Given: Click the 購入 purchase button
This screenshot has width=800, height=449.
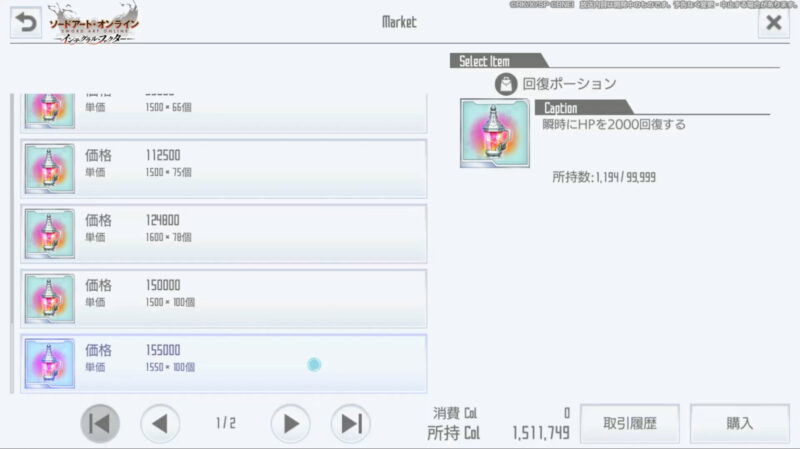Looking at the screenshot, I should pyautogui.click(x=739, y=423).
